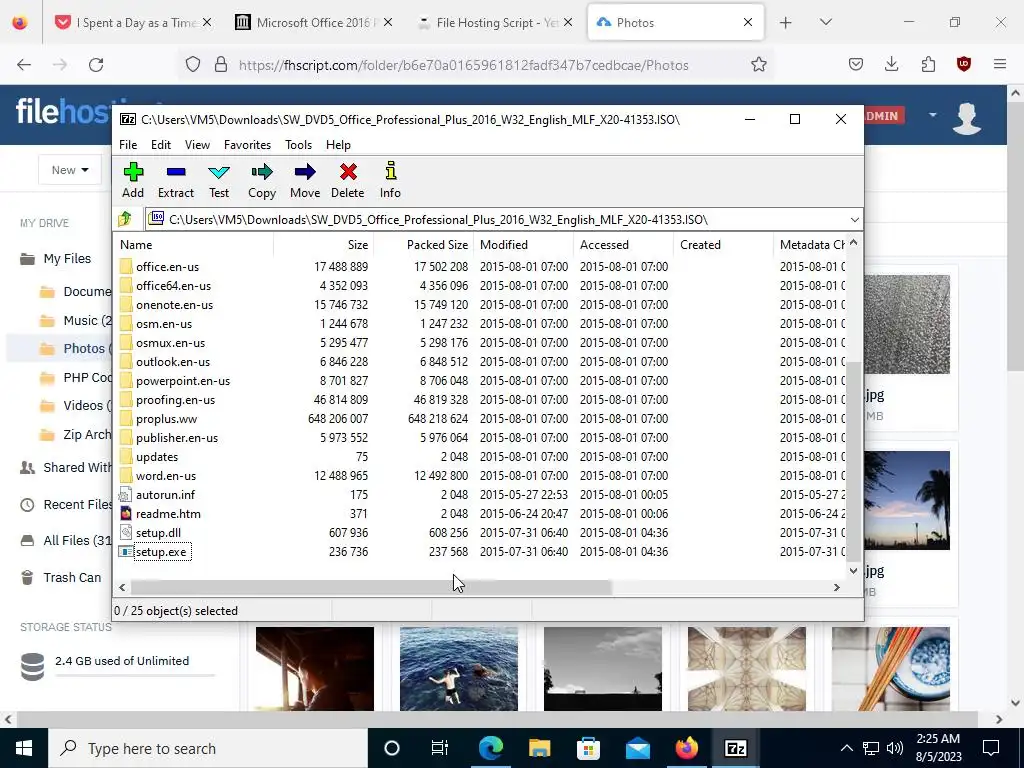This screenshot has width=1024, height=768.
Task: Select the updates folder
Action: pos(157,457)
